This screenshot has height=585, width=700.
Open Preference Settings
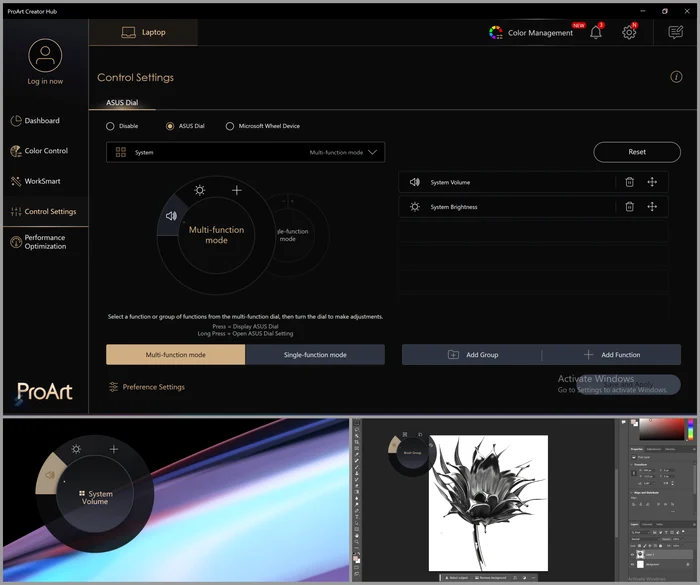coord(146,387)
